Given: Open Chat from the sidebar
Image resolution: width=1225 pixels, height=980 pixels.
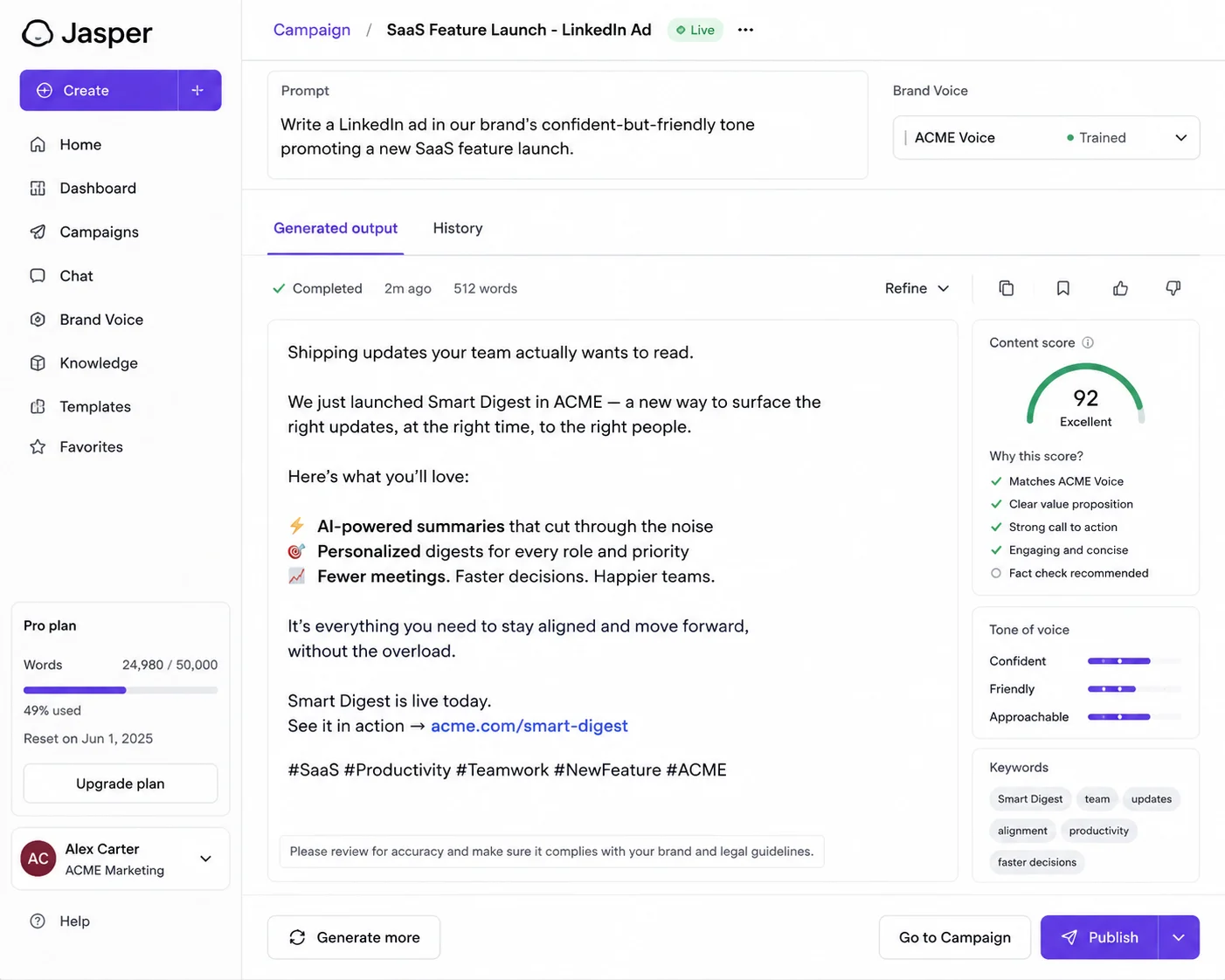Looking at the screenshot, I should point(76,275).
